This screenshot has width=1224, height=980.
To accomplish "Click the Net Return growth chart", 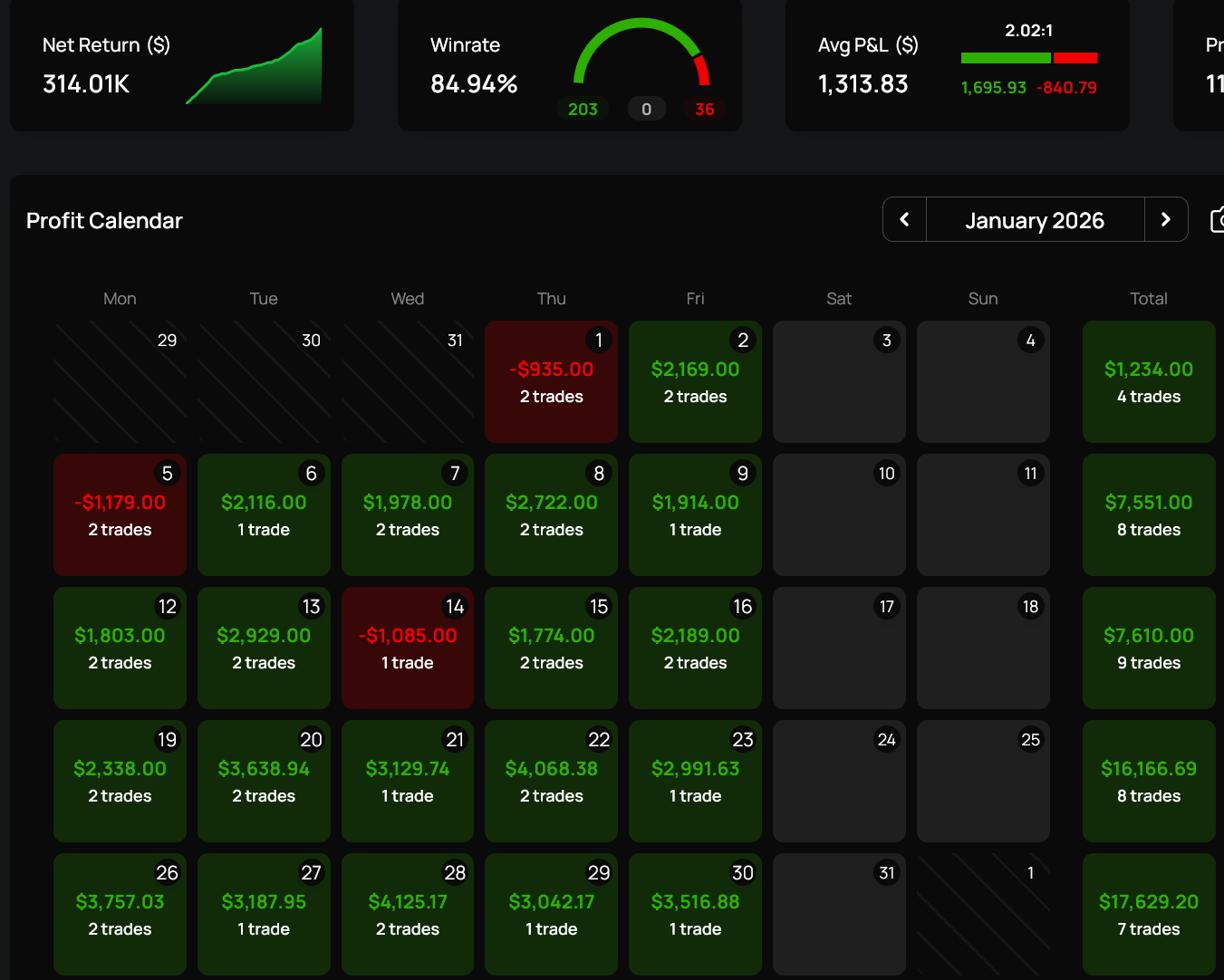I will click(255, 68).
